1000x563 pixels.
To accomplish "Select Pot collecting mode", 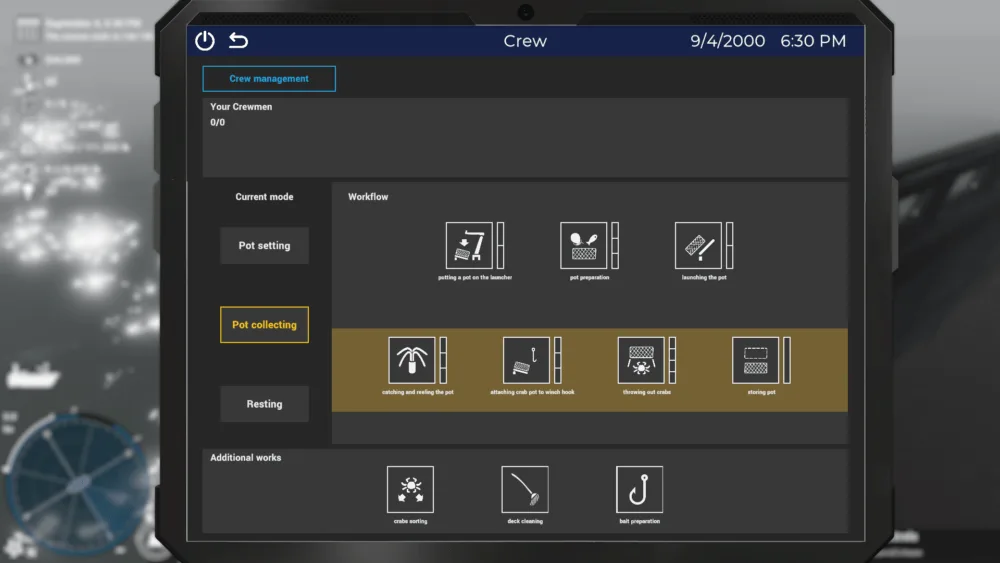I will tap(265, 325).
